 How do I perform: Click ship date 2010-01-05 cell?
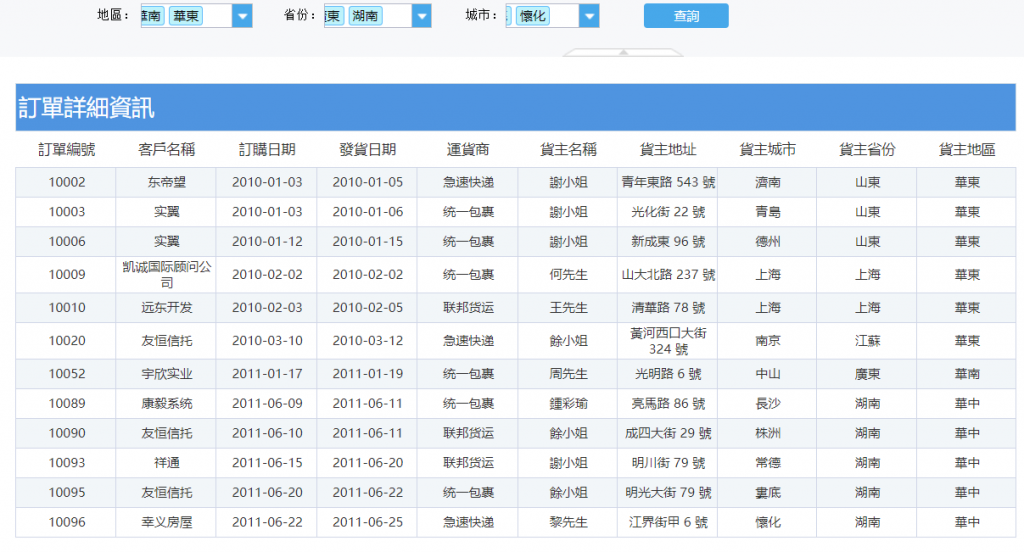367,182
